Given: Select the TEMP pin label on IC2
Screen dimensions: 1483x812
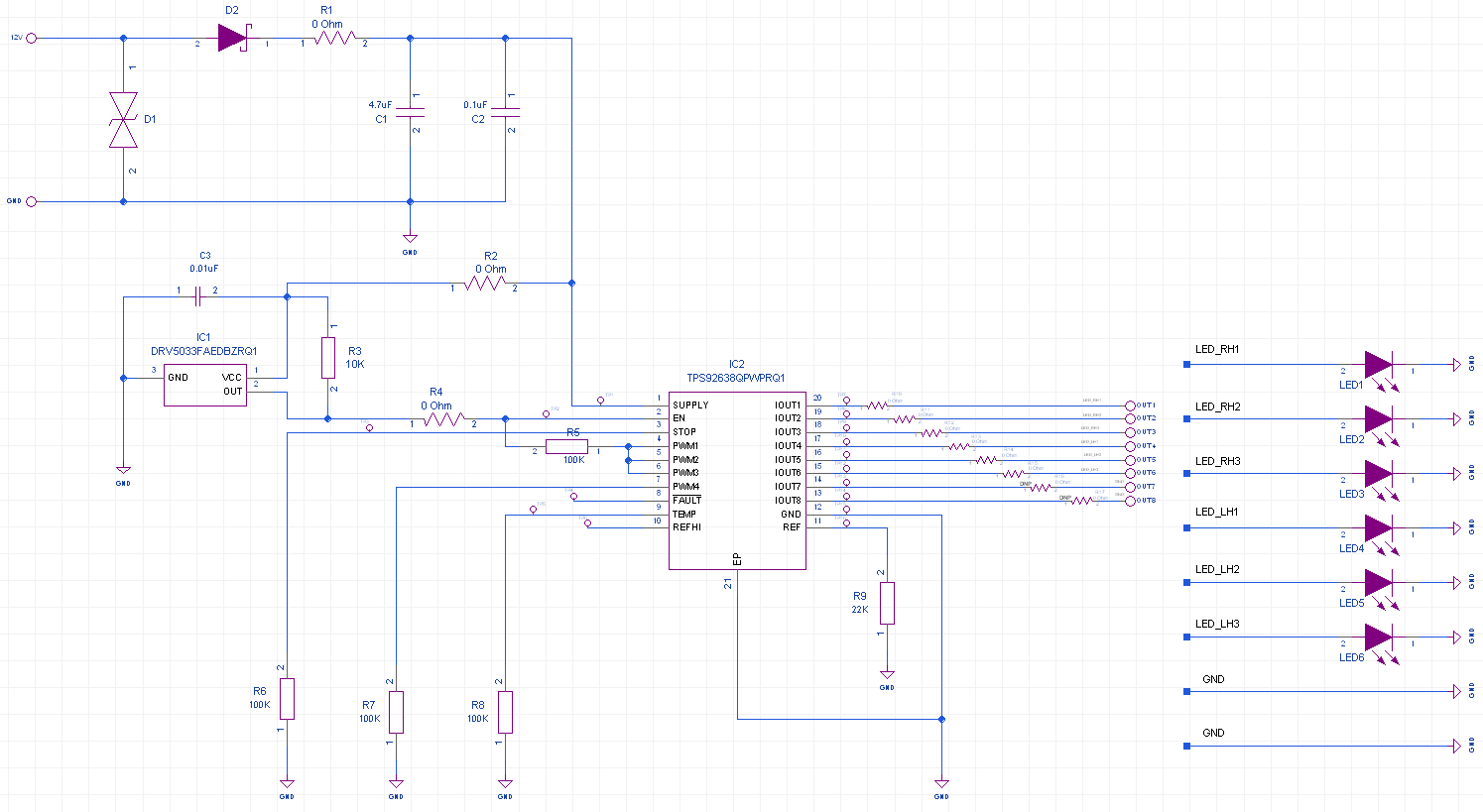Looking at the screenshot, I should point(684,514).
